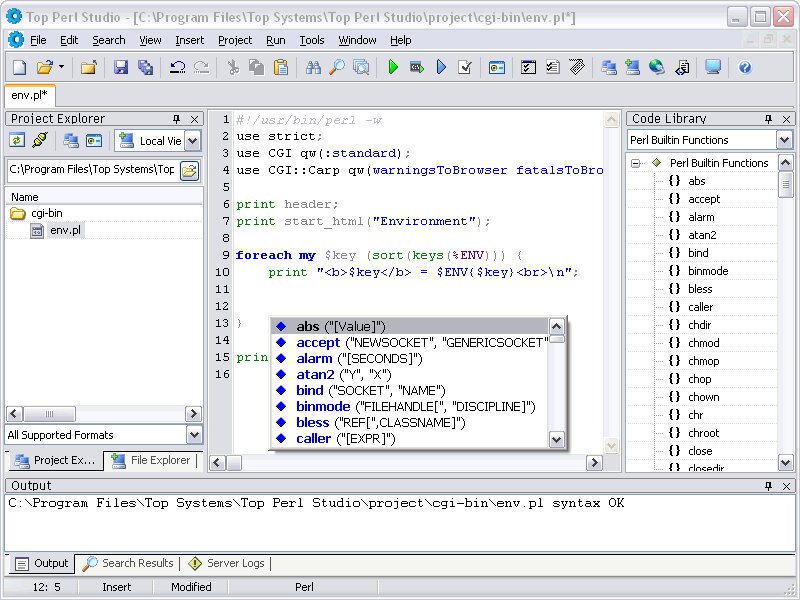Click the run in console icon
Viewport: 800px width, 600px height.
417,67
